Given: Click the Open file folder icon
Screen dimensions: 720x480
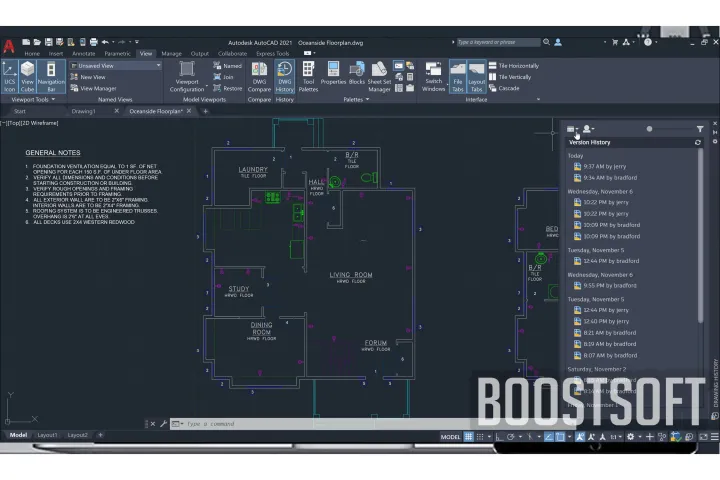Looking at the screenshot, I should point(37,42).
